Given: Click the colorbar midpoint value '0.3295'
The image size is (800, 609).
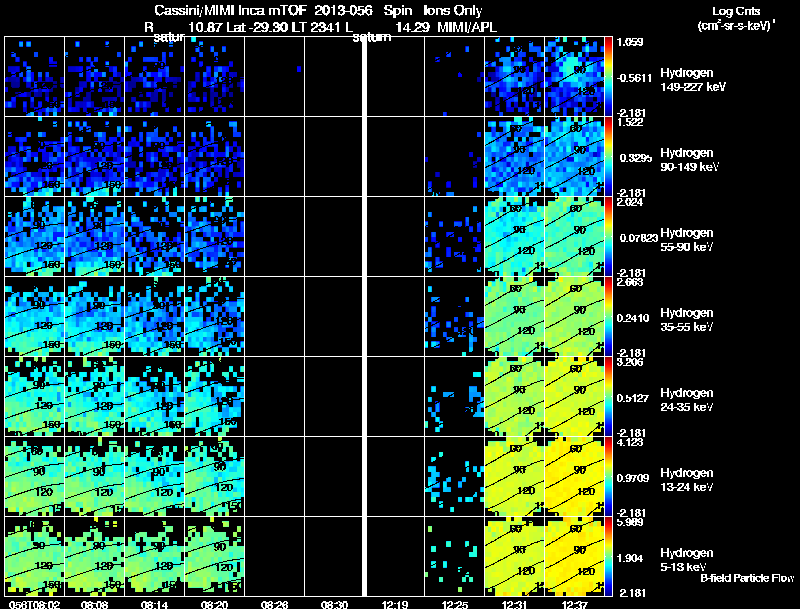Looking at the screenshot, I should (636, 158).
